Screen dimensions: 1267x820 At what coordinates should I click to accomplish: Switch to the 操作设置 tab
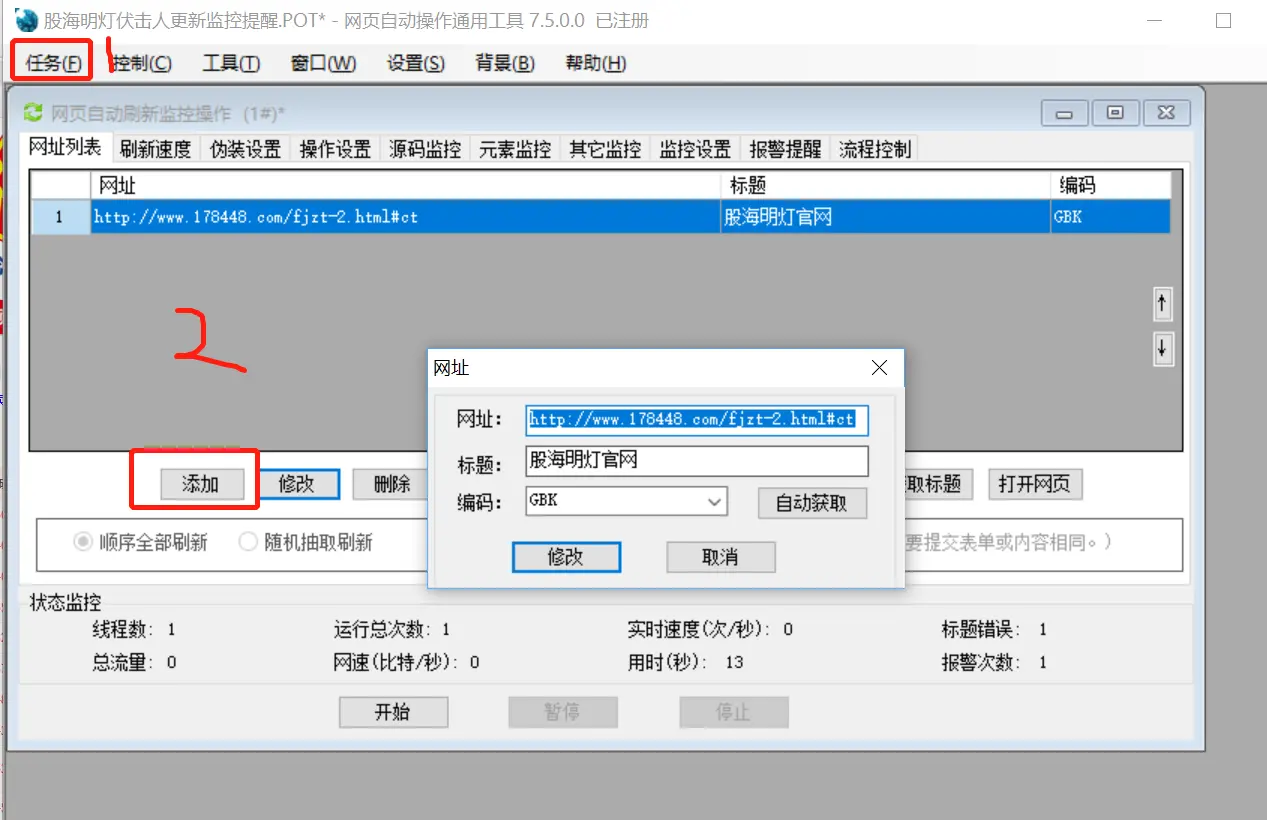click(x=335, y=150)
